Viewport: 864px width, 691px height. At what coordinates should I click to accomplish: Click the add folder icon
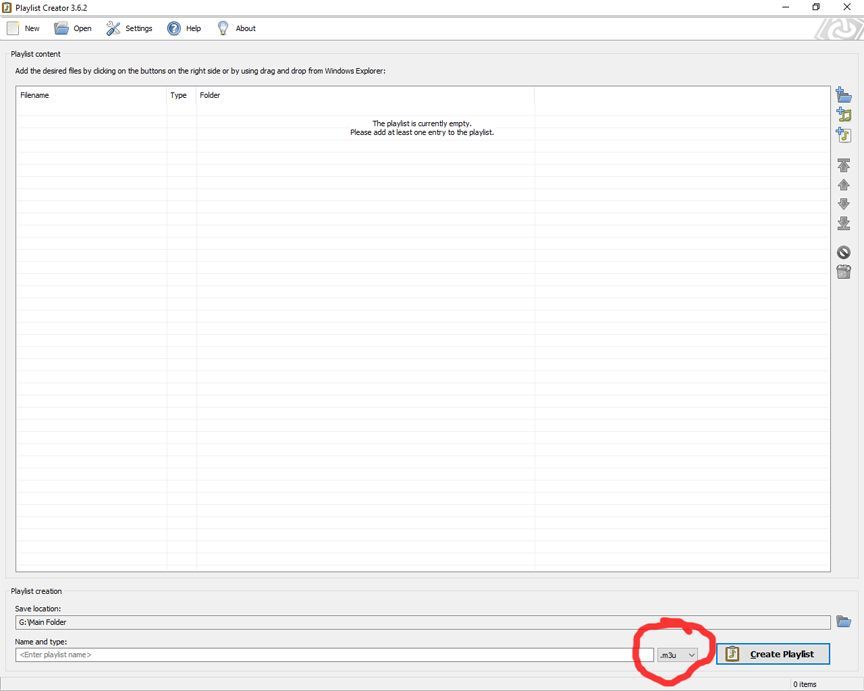[x=843, y=96]
